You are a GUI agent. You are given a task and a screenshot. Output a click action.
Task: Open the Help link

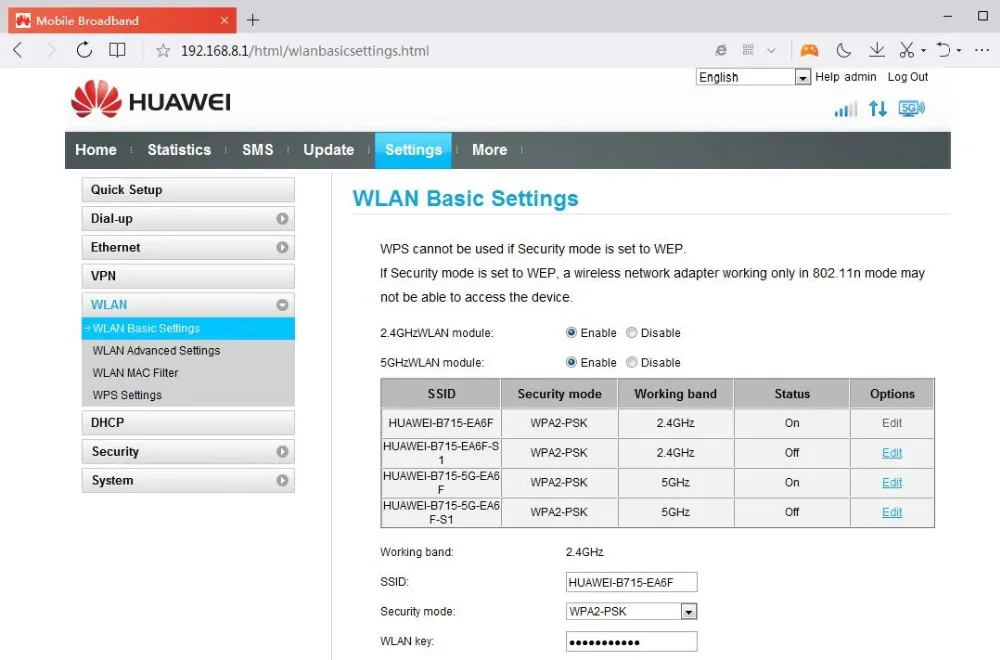pyautogui.click(x=827, y=77)
